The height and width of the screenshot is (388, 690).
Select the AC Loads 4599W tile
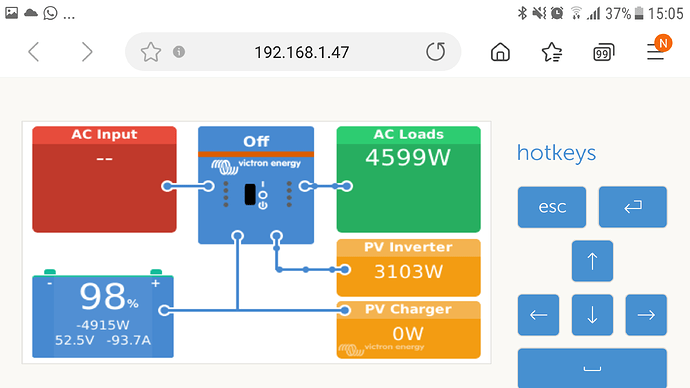point(408,179)
